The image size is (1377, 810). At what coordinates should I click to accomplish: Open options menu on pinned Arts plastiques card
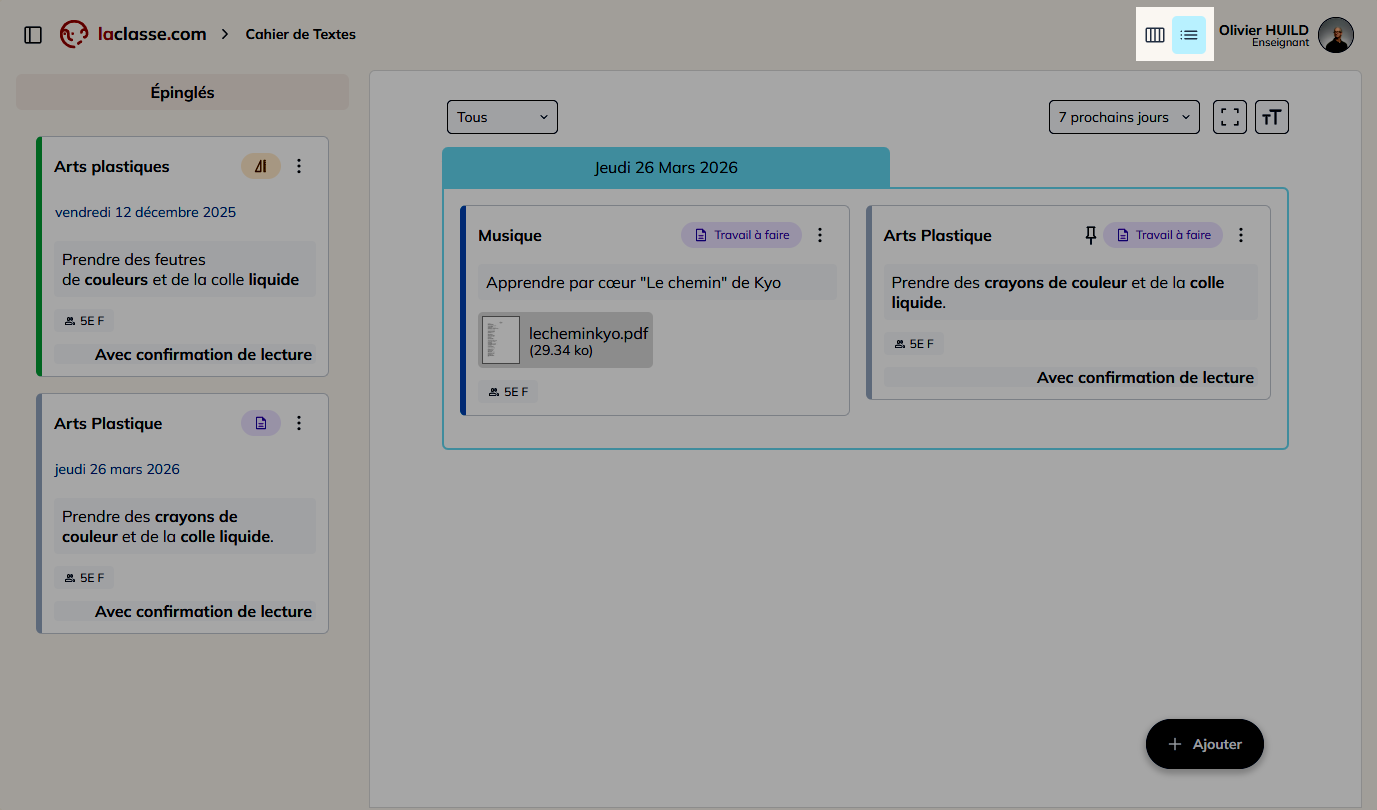[299, 166]
